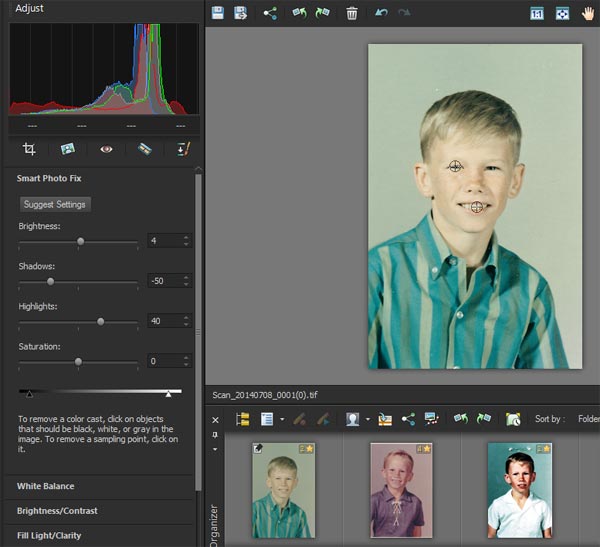Click the Shadows slider handle
The width and height of the screenshot is (600, 547).
click(51, 282)
